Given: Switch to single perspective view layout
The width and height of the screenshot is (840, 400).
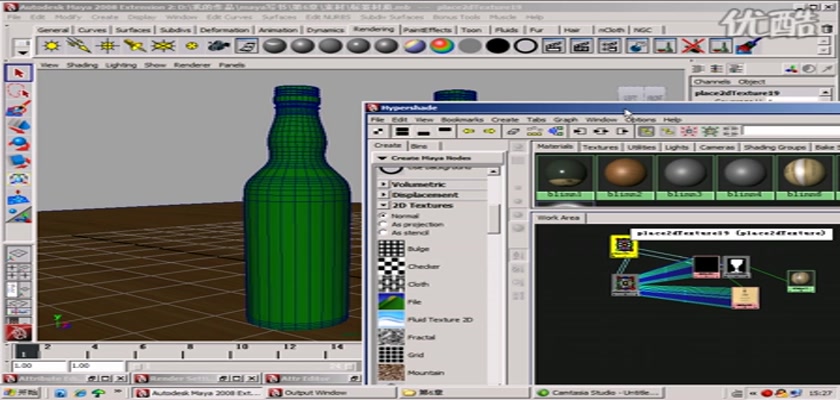Looking at the screenshot, I should pyautogui.click(x=19, y=253).
